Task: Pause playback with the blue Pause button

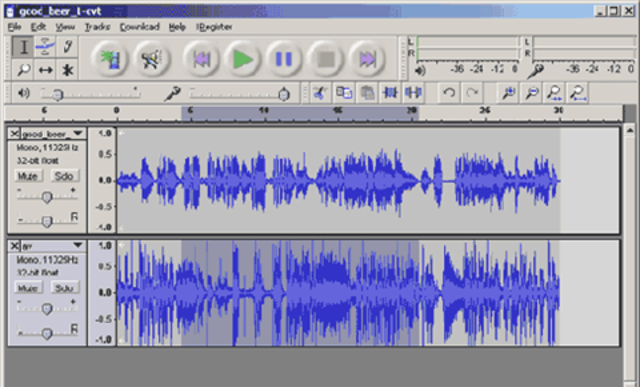Action: point(284,59)
